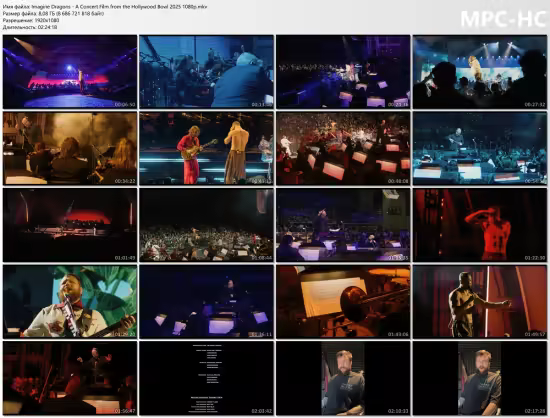
Task: Open the dark wide stage shot at 01:01:49
Action: point(70,225)
